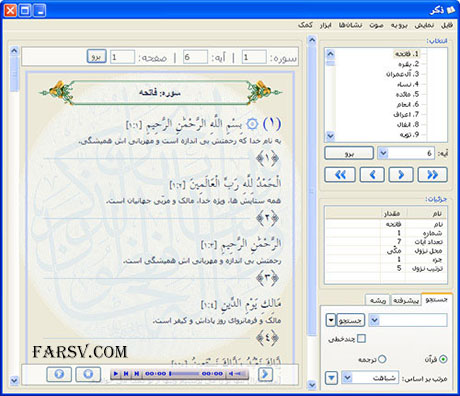Open the کمک menu

pyautogui.click(x=305, y=25)
